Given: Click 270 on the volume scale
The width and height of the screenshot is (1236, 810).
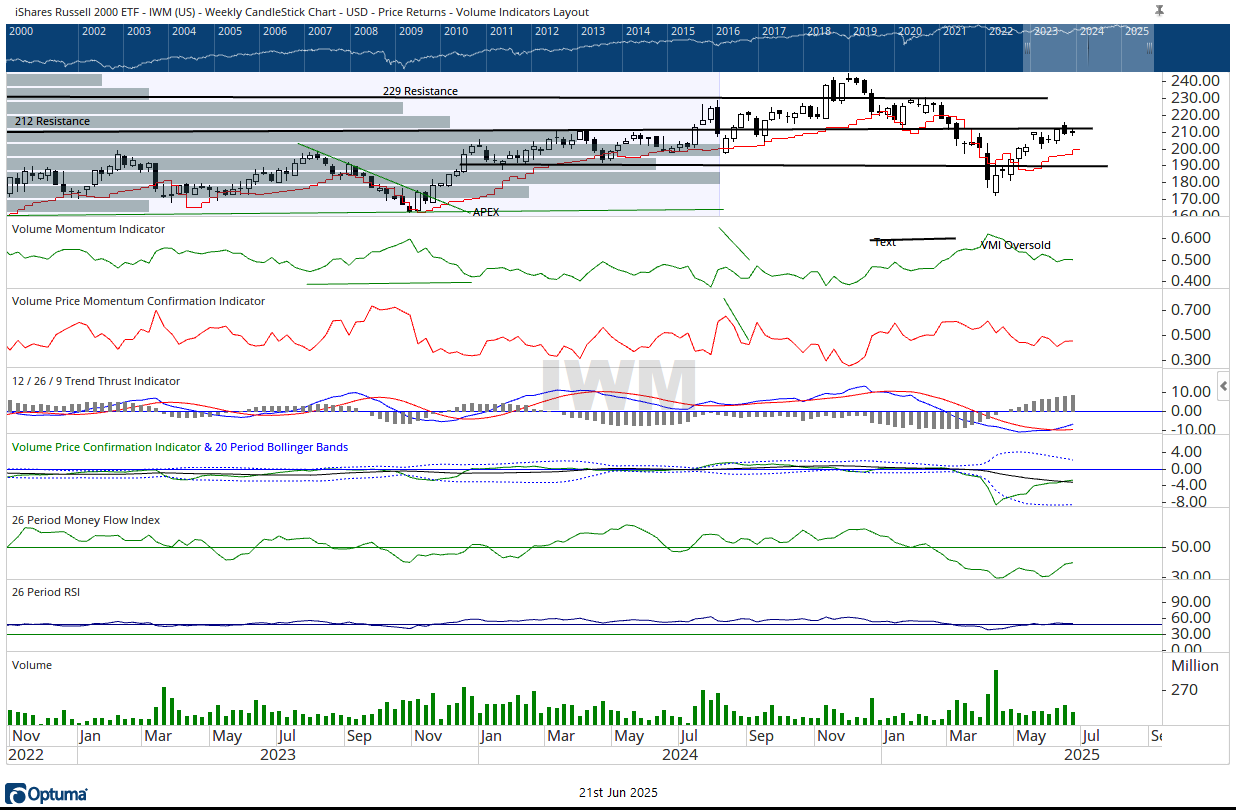Looking at the screenshot, I should pyautogui.click(x=1184, y=690).
